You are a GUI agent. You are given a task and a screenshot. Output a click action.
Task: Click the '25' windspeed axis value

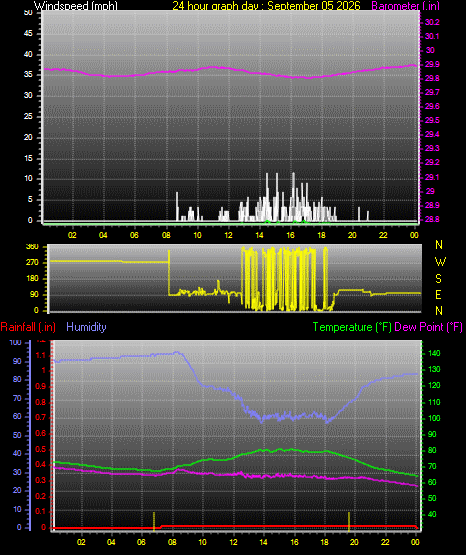(x=28, y=116)
